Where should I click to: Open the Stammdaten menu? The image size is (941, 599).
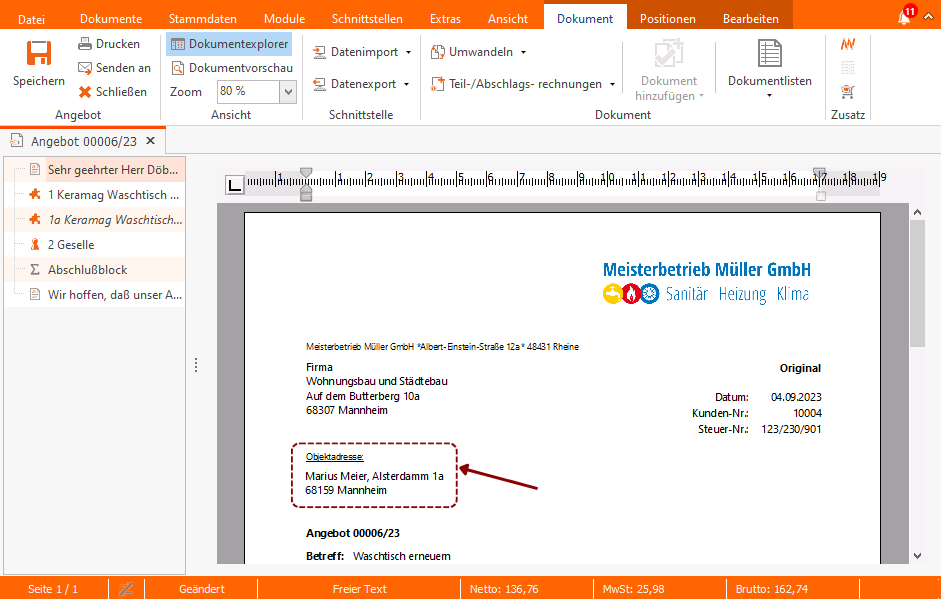[x=203, y=19]
